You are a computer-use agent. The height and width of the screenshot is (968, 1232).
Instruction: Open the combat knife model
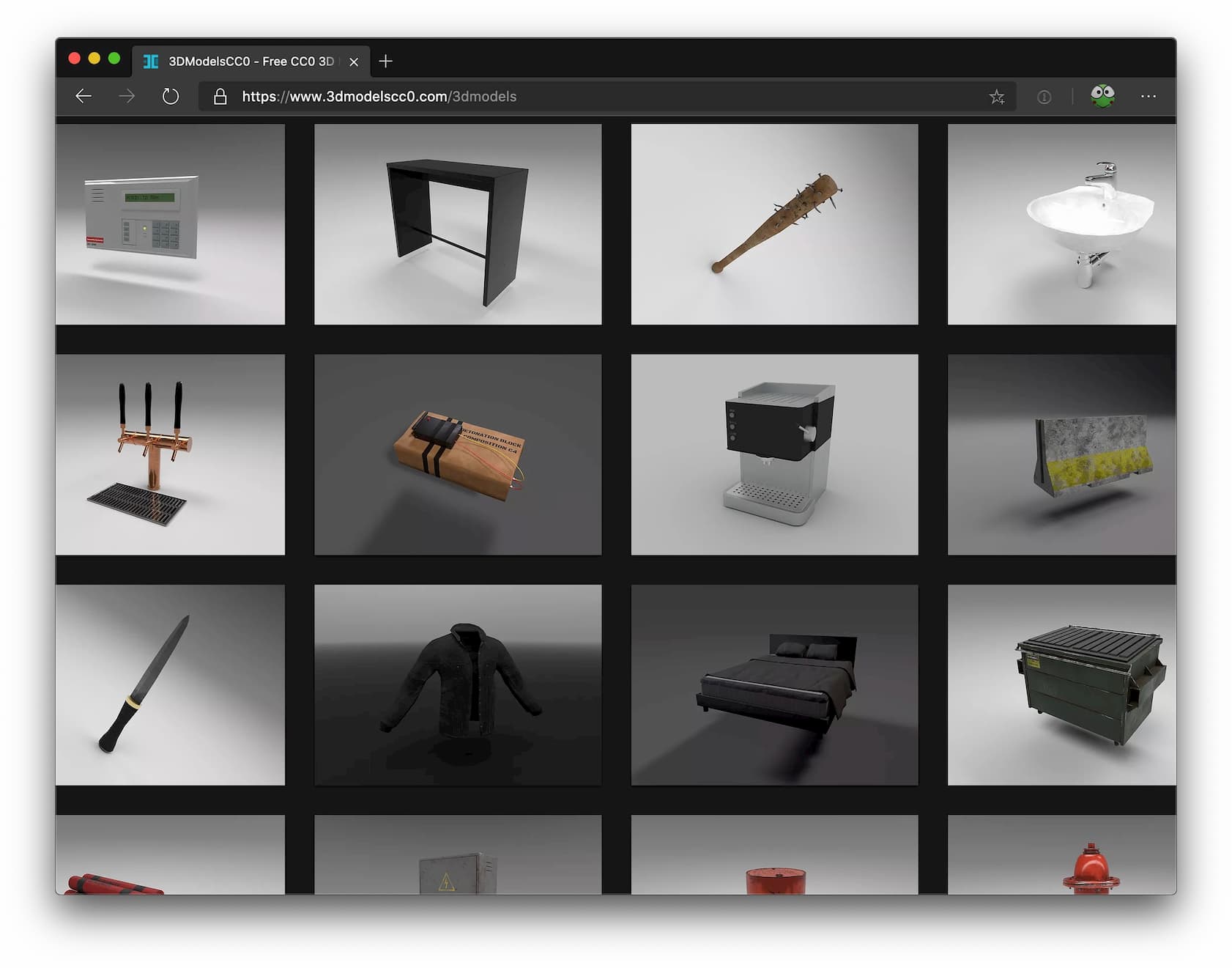170,685
